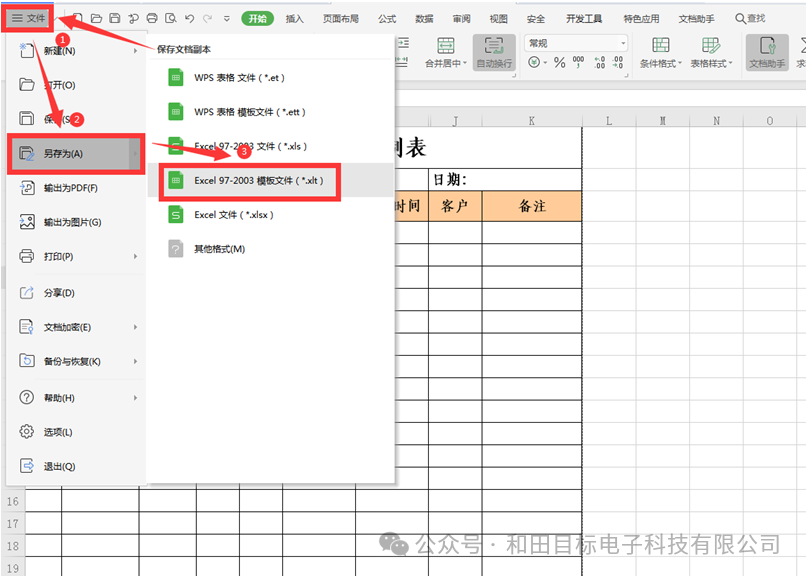
Task: Open the 数据 ribbon tab
Action: pyautogui.click(x=424, y=19)
